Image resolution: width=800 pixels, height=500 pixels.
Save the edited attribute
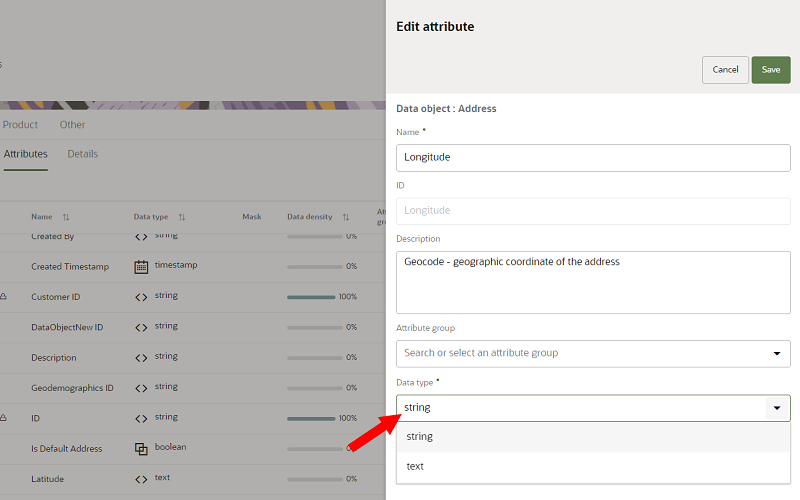point(771,70)
